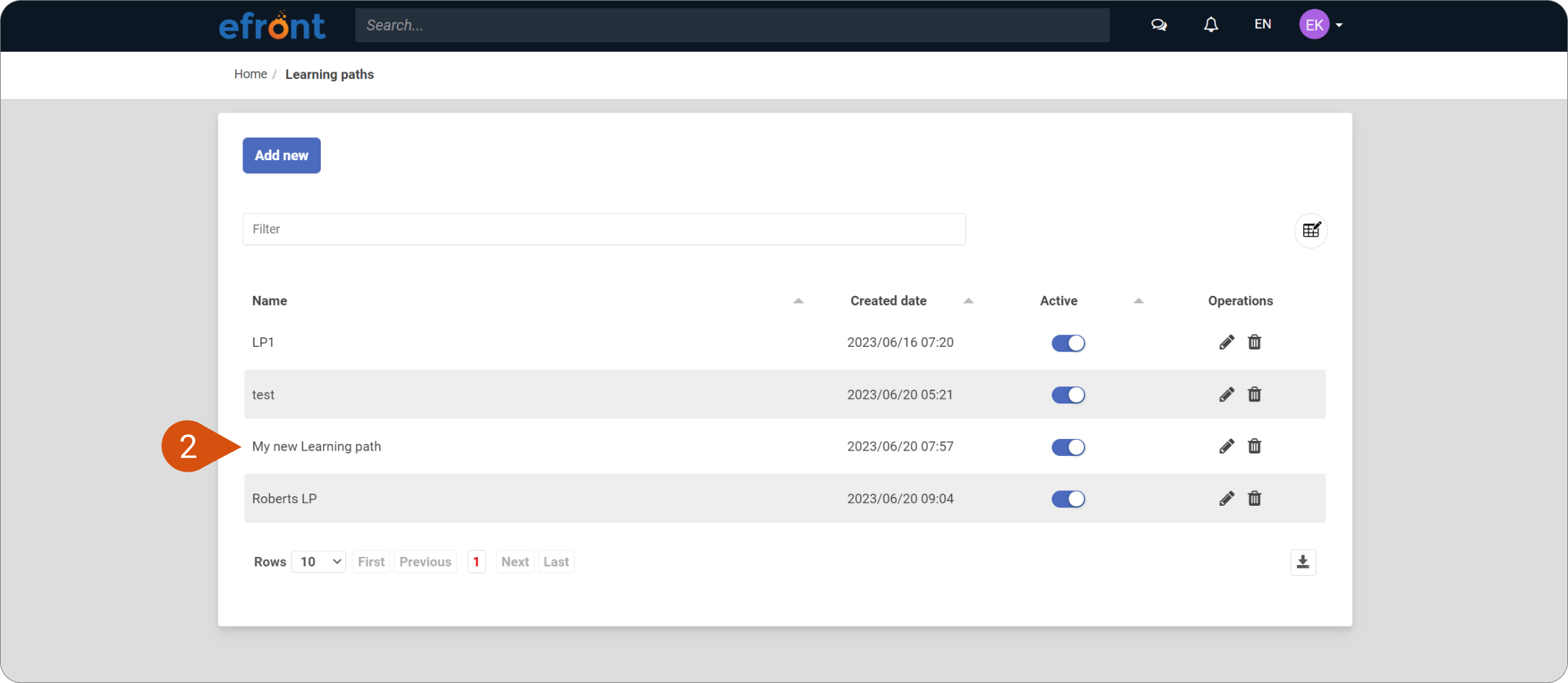The image size is (1568, 683).
Task: Switch language via EN menu
Action: 1262,25
